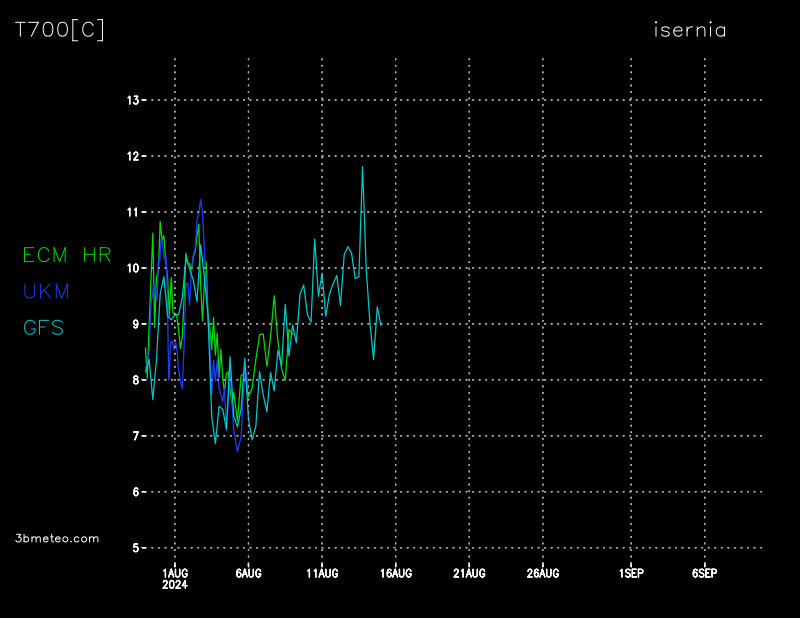800x618 pixels.
Task: Click the GFS legend entry
Action: [x=43, y=327]
